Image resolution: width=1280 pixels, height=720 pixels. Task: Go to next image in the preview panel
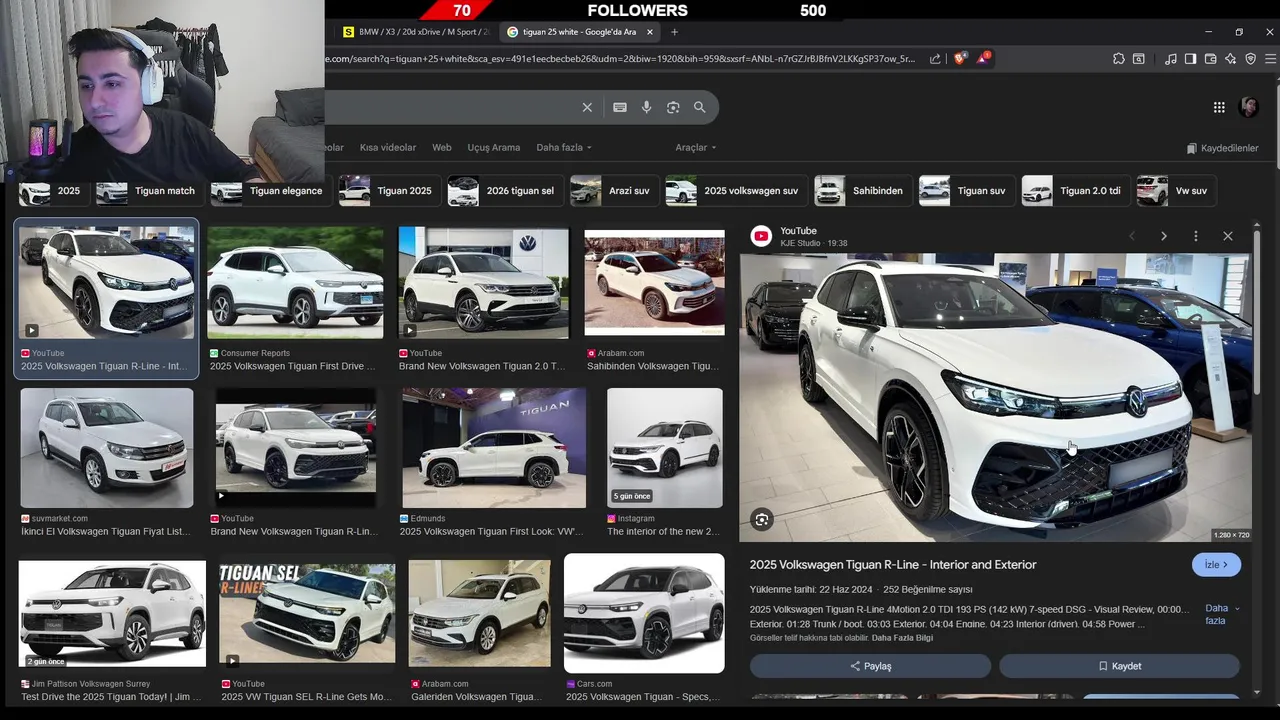pos(1163,236)
